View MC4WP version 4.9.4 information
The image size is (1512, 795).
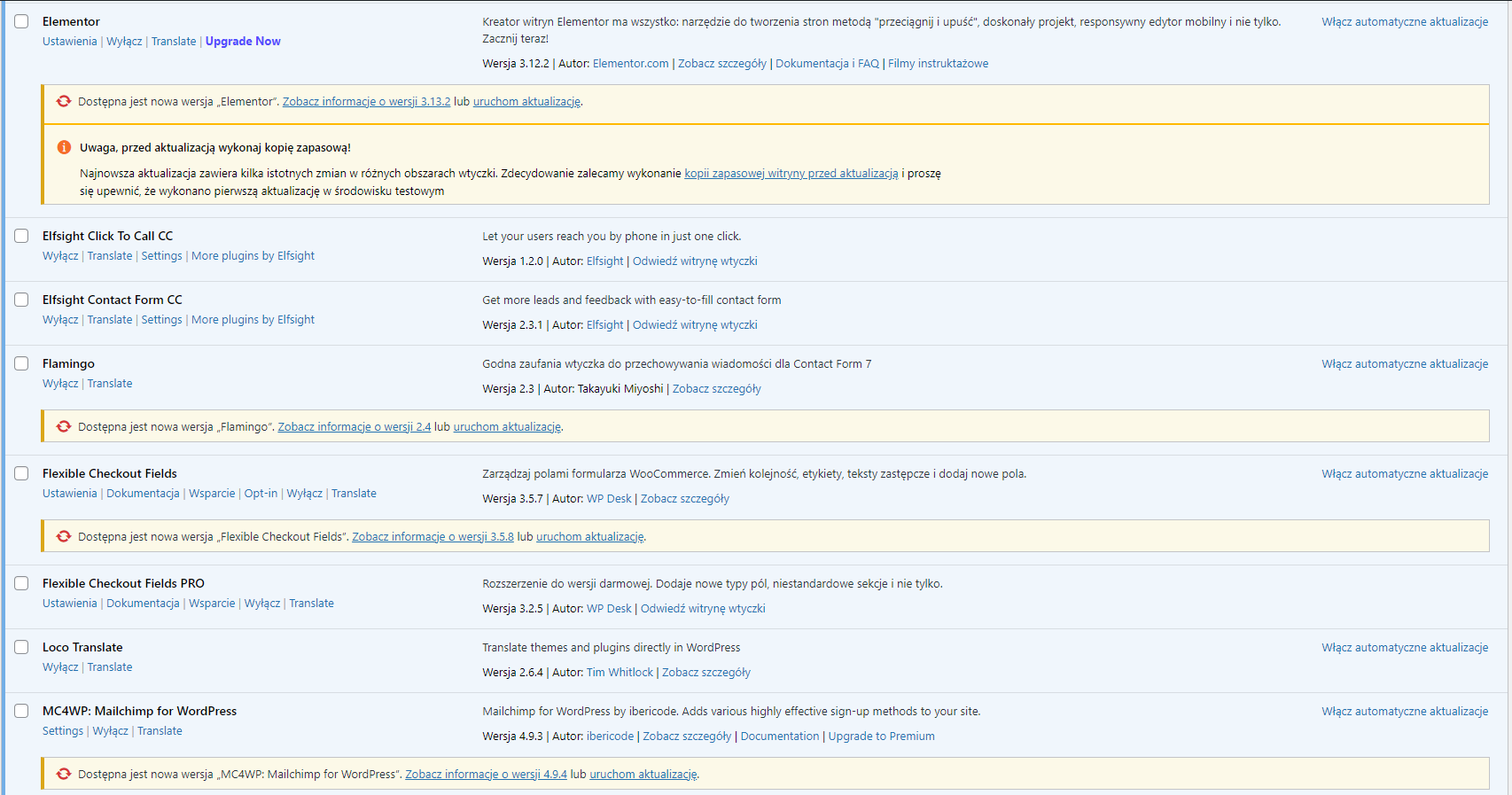point(487,774)
